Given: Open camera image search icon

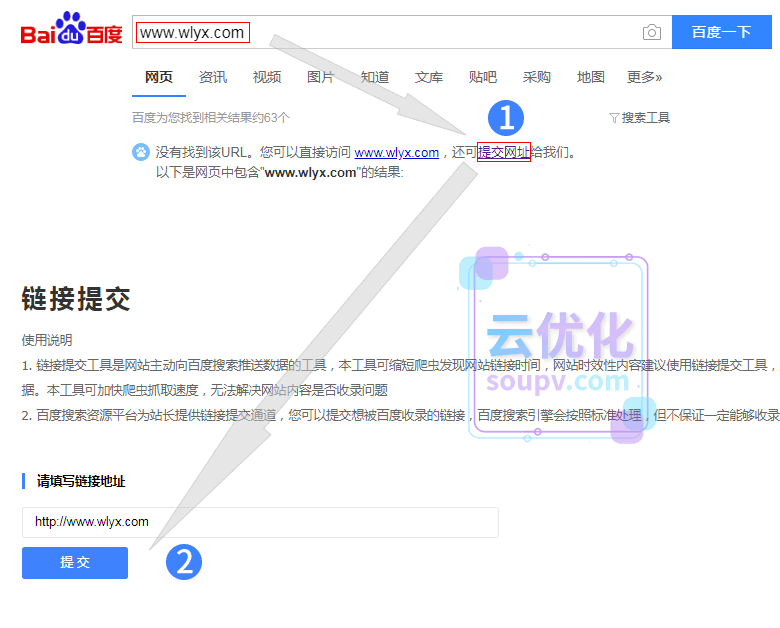Looking at the screenshot, I should coord(652,32).
